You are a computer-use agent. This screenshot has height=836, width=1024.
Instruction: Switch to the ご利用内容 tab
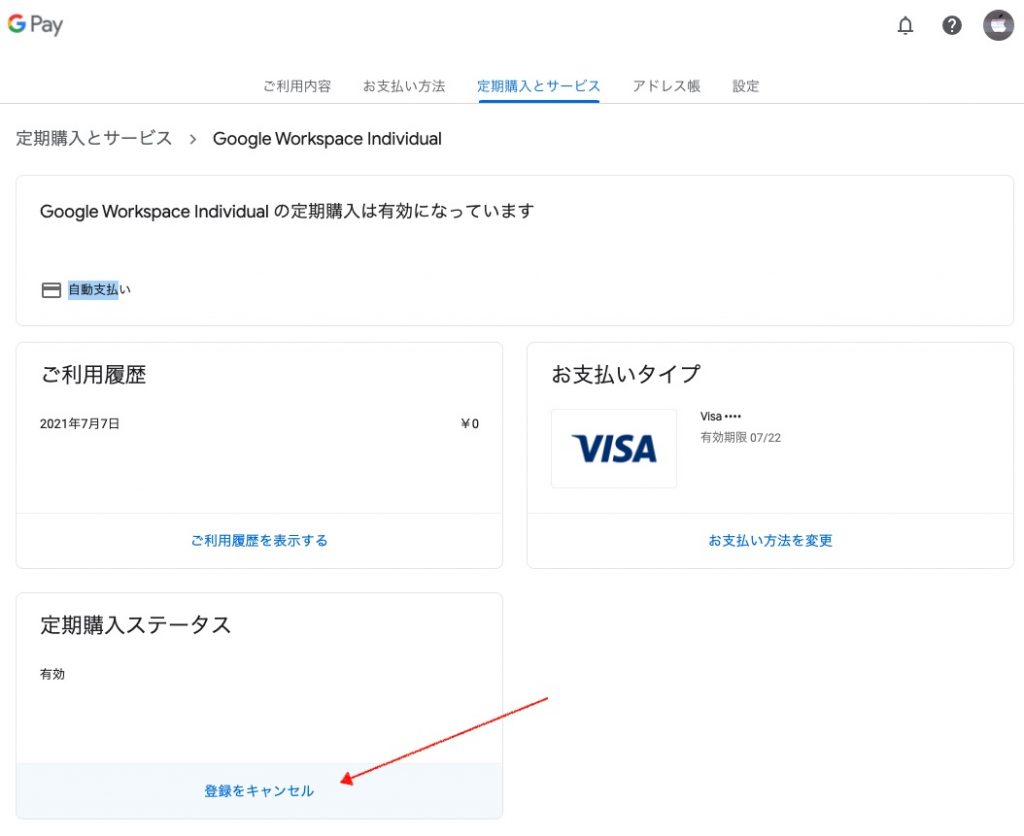(x=297, y=86)
